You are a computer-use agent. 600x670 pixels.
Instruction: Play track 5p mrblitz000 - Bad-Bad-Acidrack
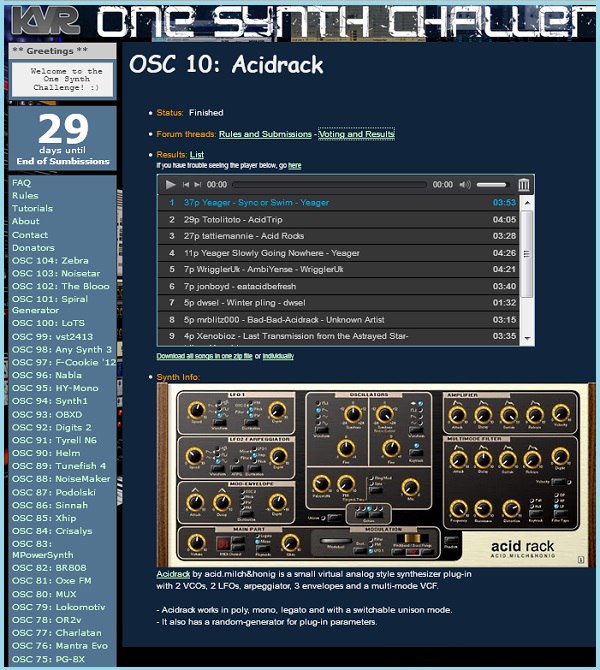(x=338, y=320)
